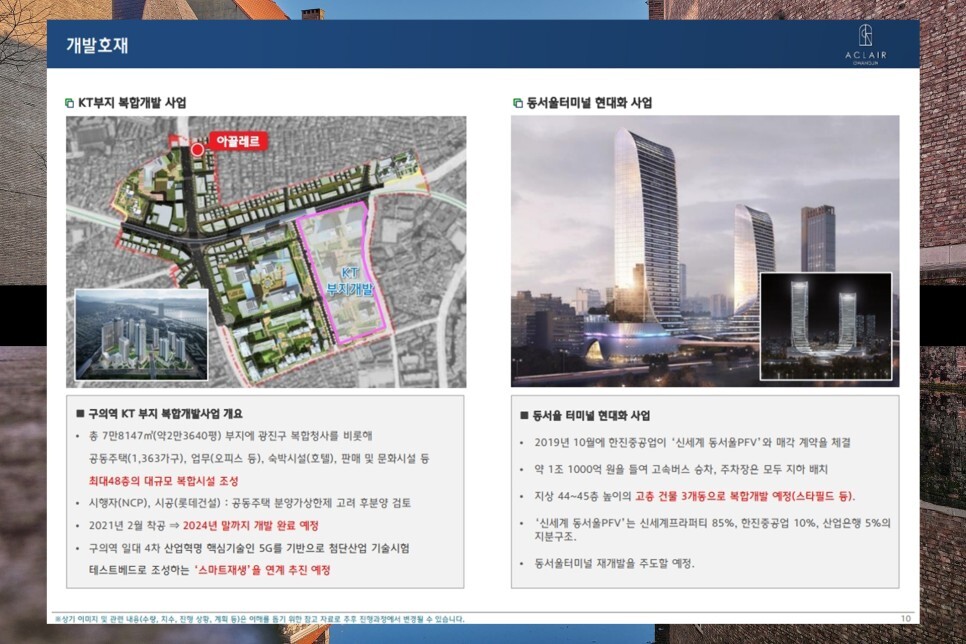
Task: Click the footer disclaimer starting ※상기 이미지
Action: click(259, 619)
